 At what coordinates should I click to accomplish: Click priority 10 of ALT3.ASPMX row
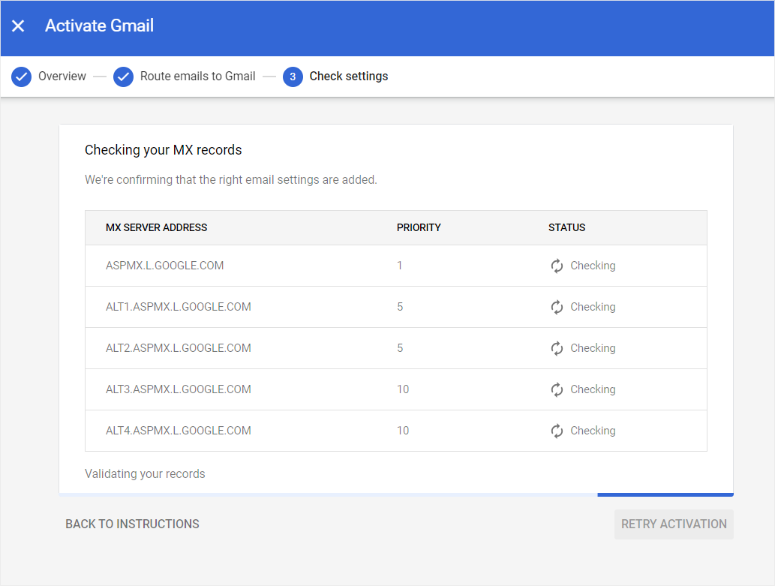403,389
